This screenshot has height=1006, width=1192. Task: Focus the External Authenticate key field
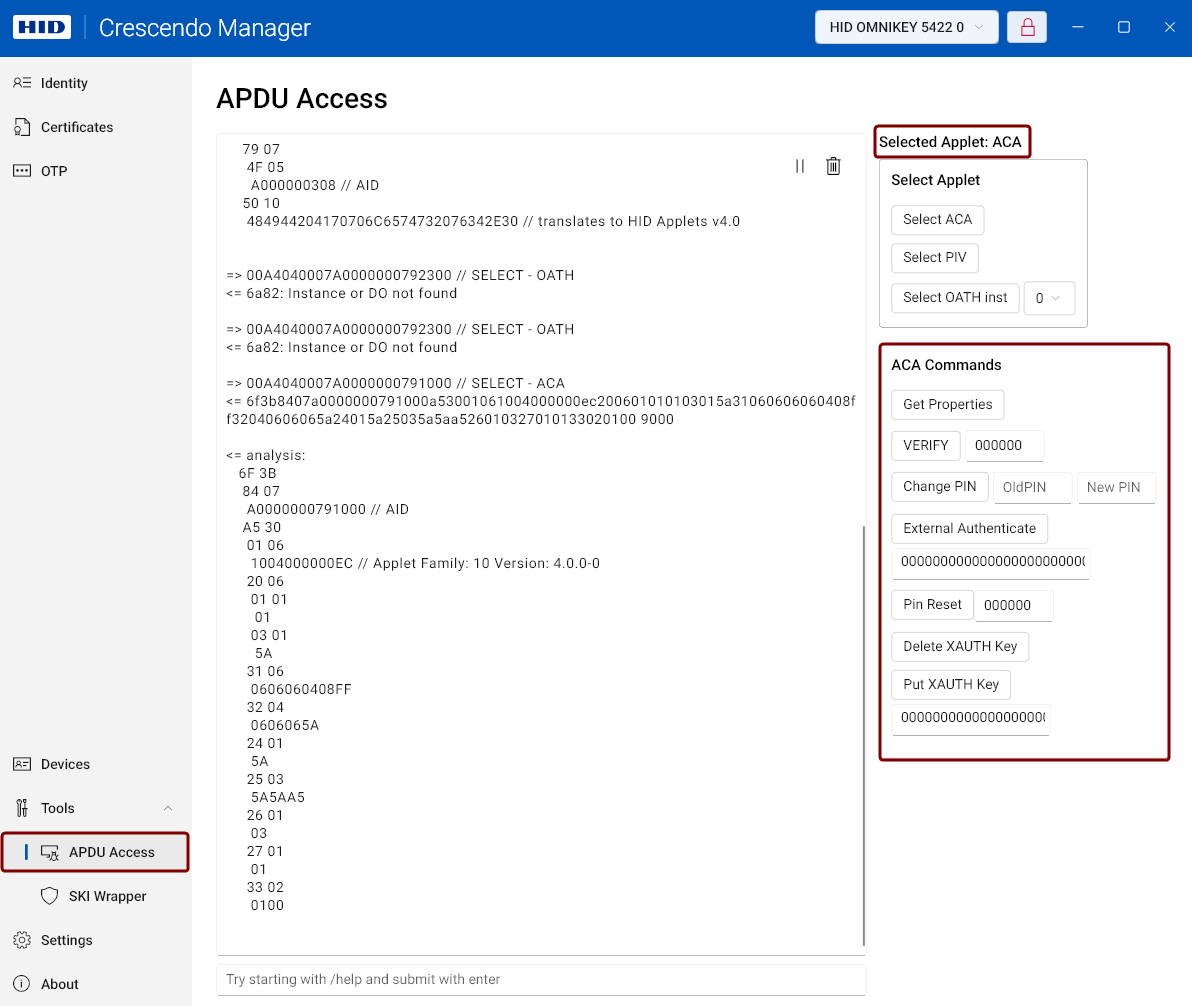click(991, 563)
